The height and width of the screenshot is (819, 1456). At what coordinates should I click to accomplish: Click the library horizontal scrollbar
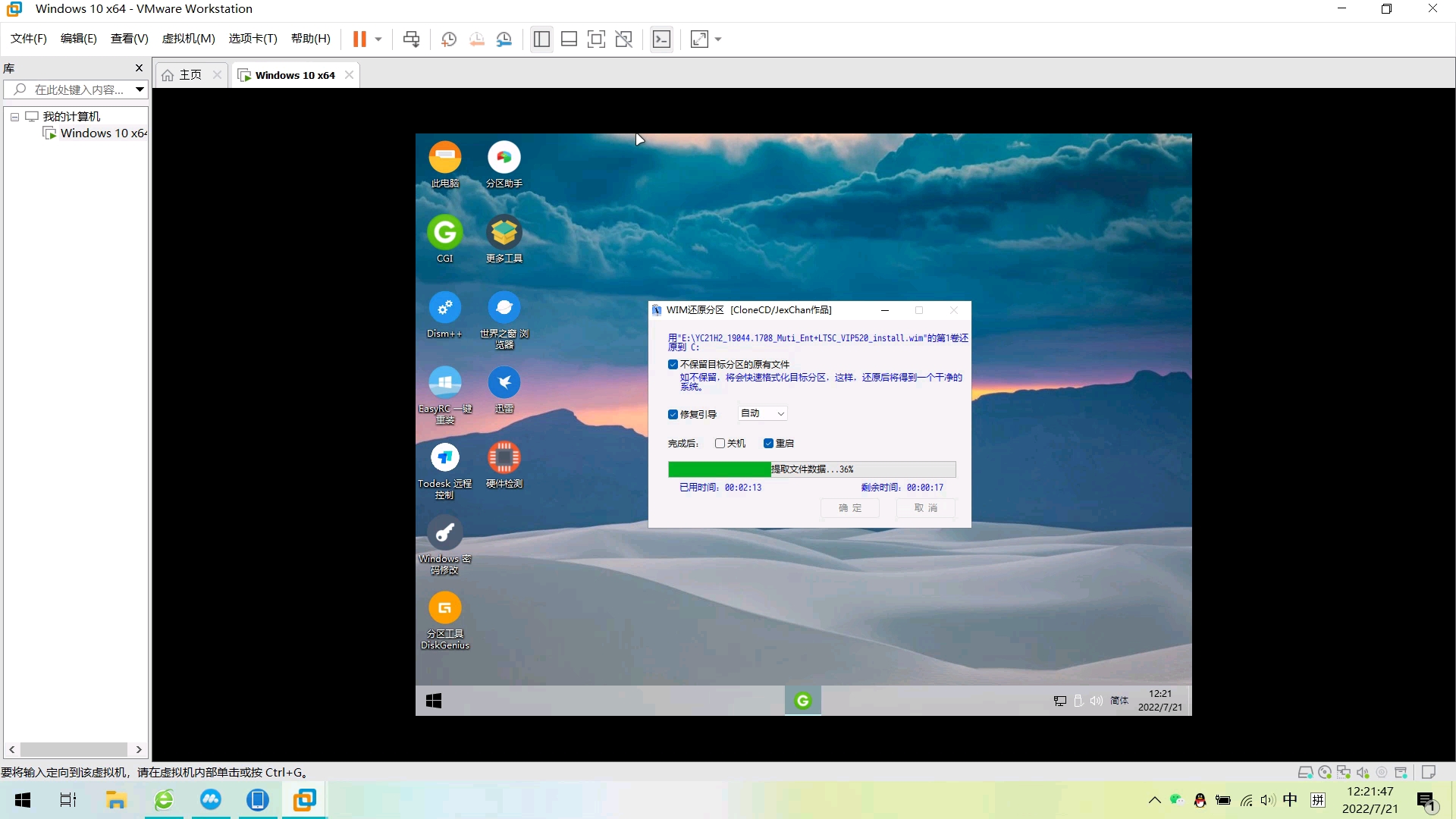pos(73,749)
